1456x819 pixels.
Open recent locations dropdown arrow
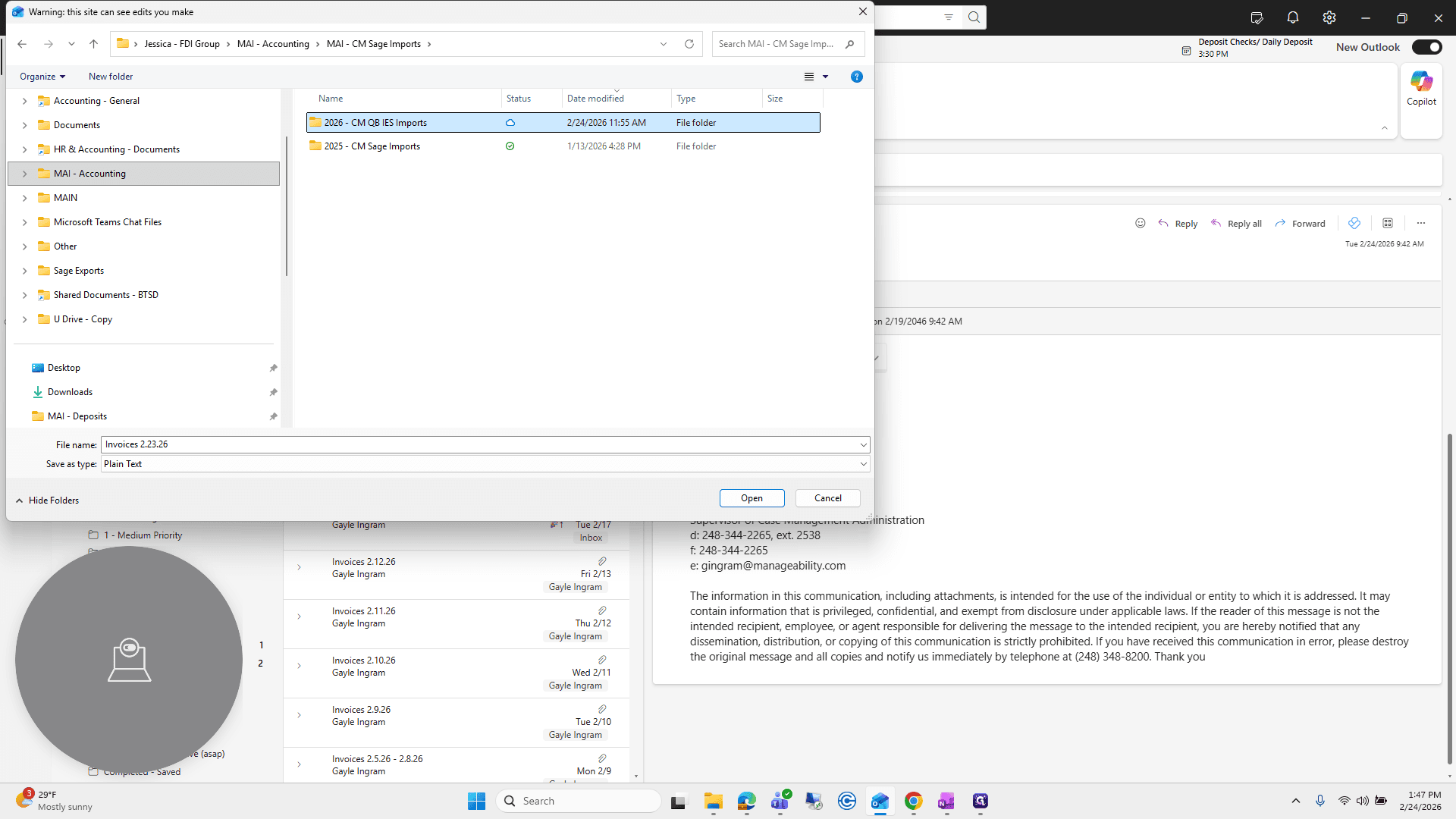coord(71,44)
